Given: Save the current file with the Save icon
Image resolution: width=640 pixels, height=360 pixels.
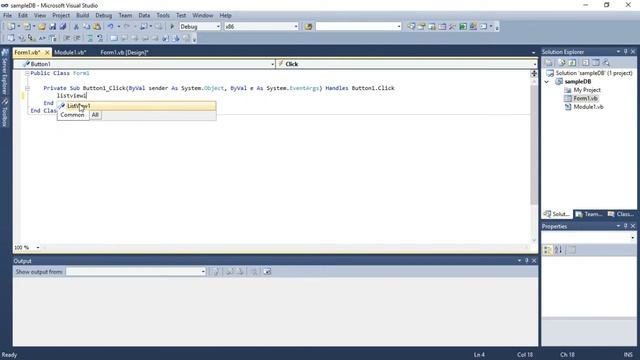Looking at the screenshot, I should point(53,27).
